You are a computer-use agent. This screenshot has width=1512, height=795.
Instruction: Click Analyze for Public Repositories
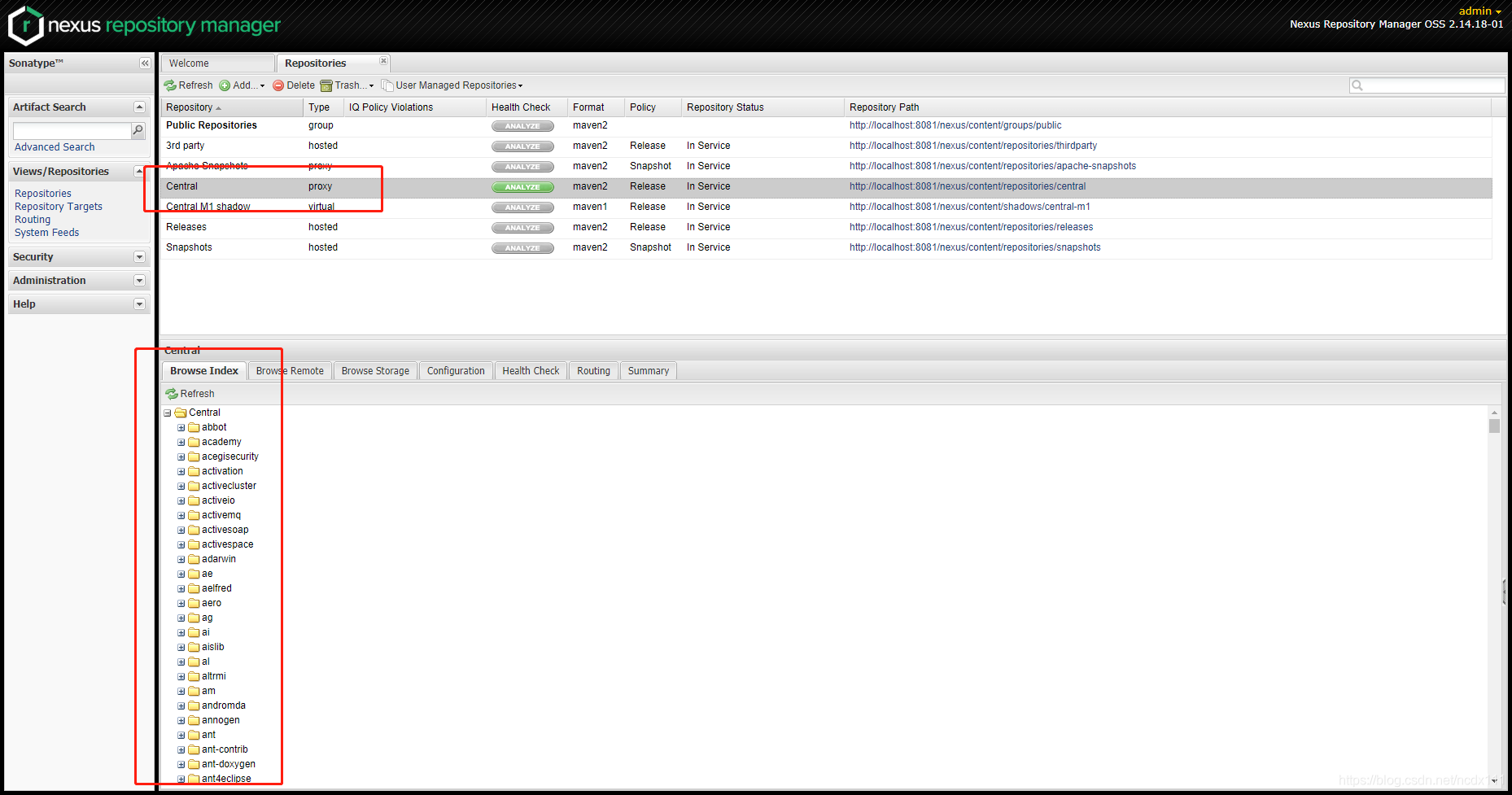point(522,126)
